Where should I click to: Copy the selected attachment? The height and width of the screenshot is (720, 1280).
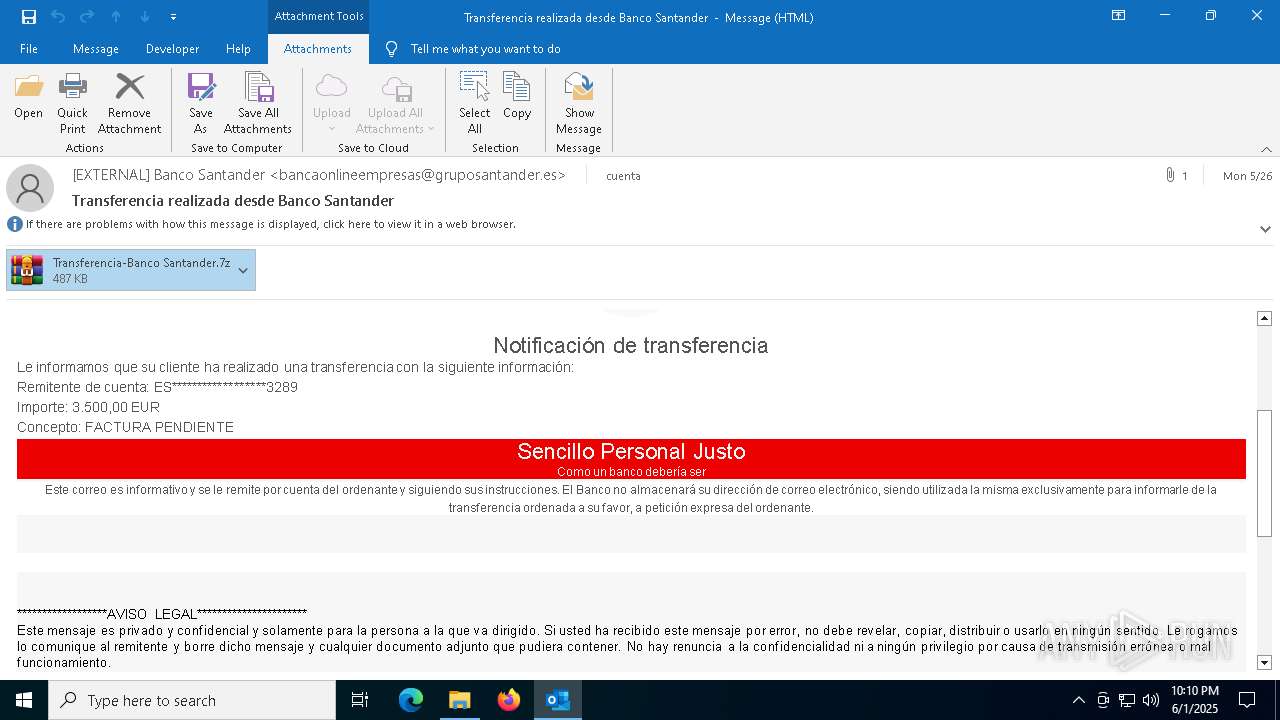tap(517, 98)
